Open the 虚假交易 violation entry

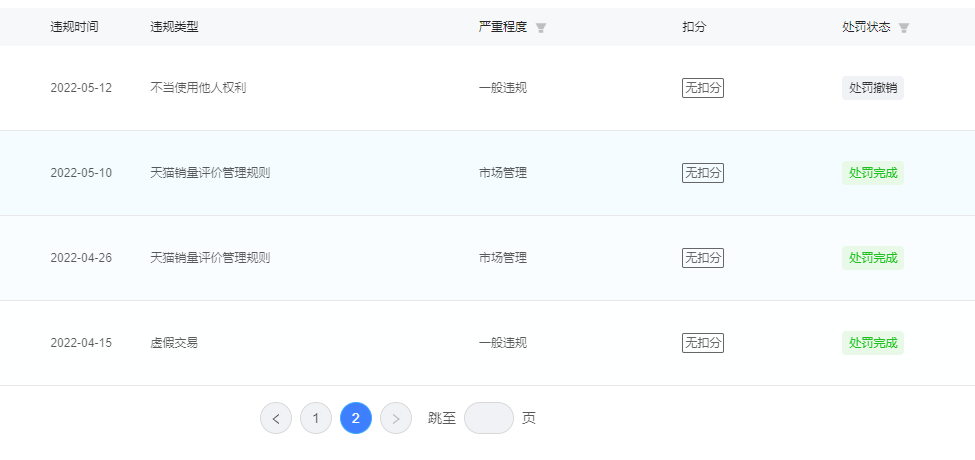click(174, 343)
